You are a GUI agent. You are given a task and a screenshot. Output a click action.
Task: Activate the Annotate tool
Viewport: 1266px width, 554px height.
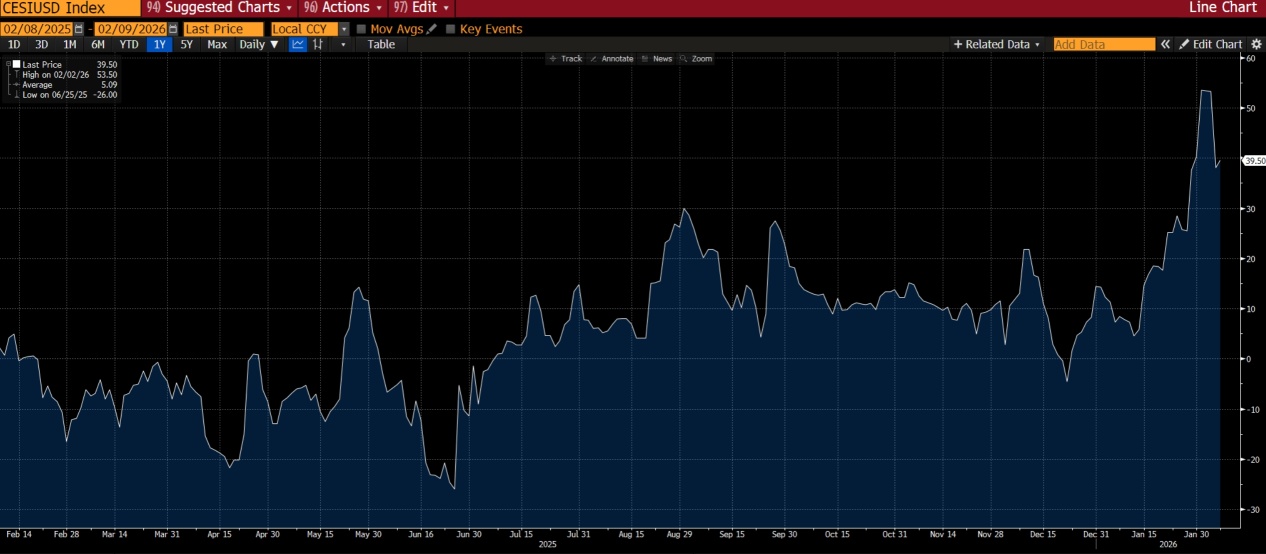[x=611, y=59]
